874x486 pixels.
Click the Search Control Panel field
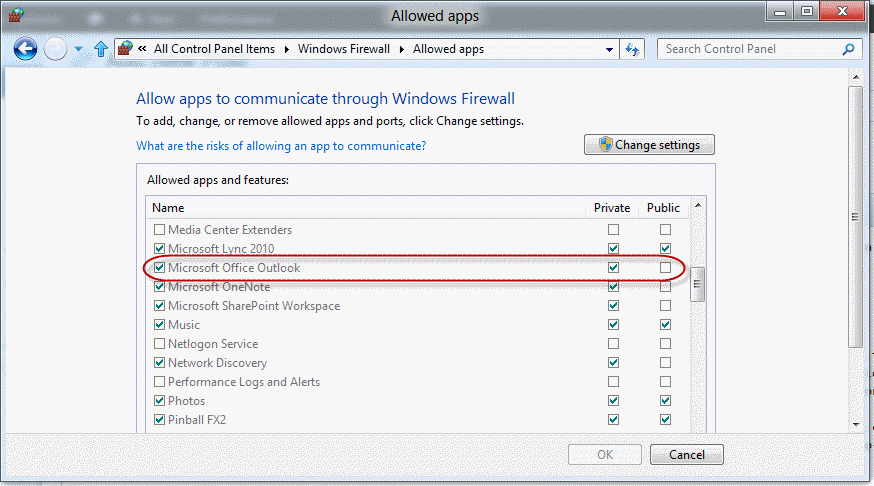coord(748,48)
